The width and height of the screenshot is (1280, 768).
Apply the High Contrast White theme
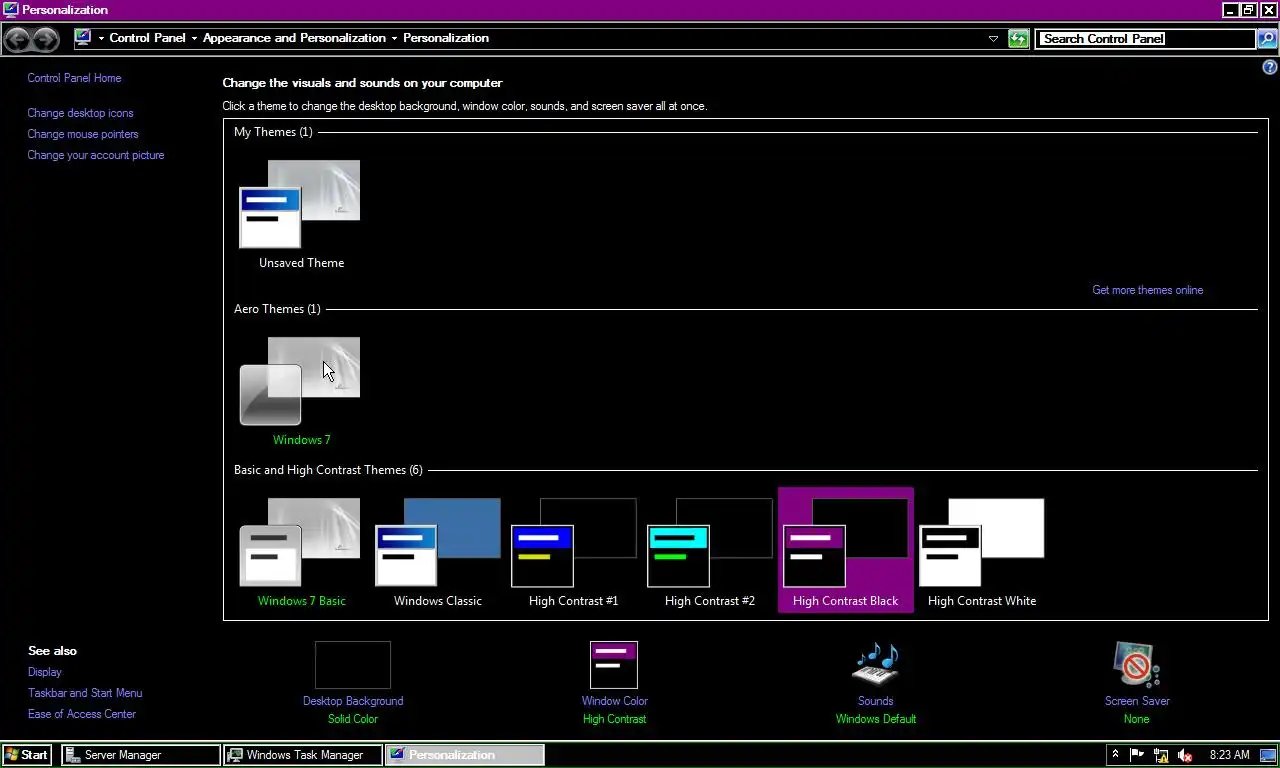(982, 552)
